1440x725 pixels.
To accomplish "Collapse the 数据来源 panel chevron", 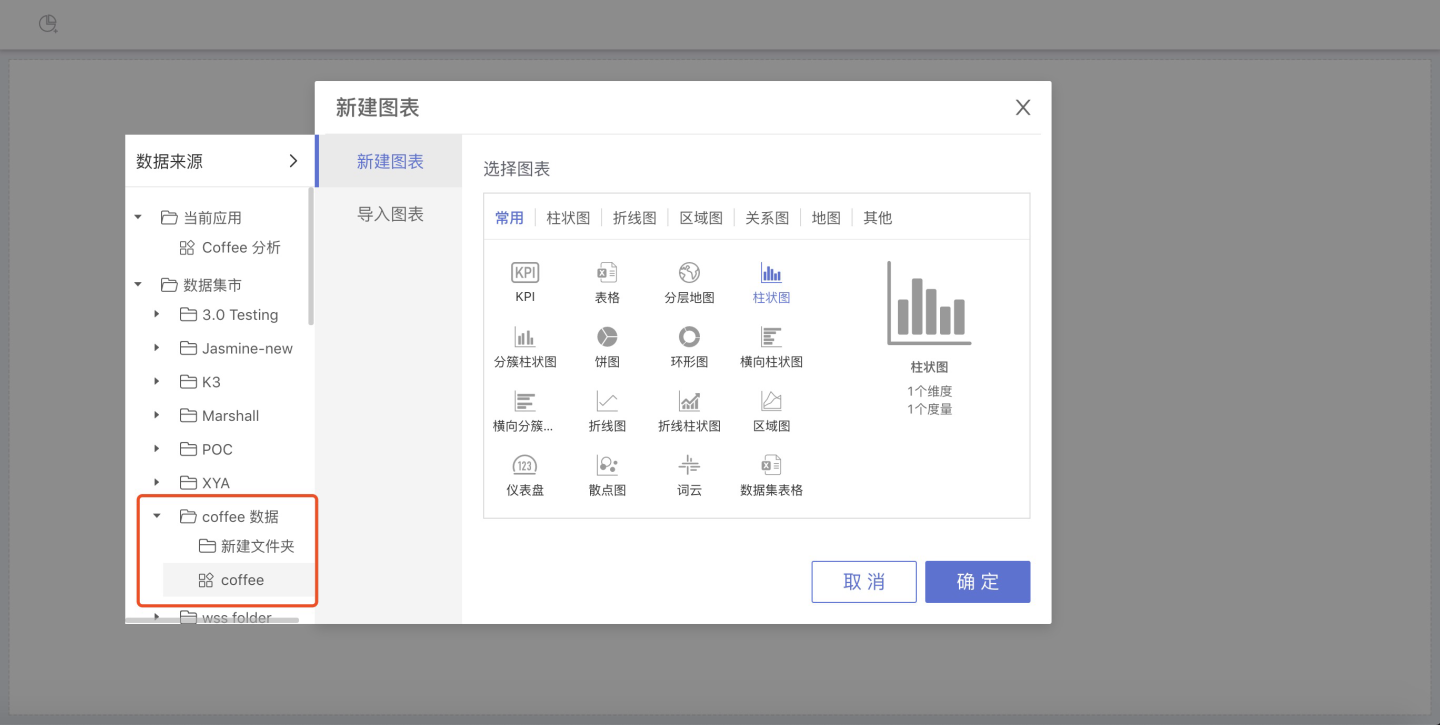I will [x=293, y=161].
